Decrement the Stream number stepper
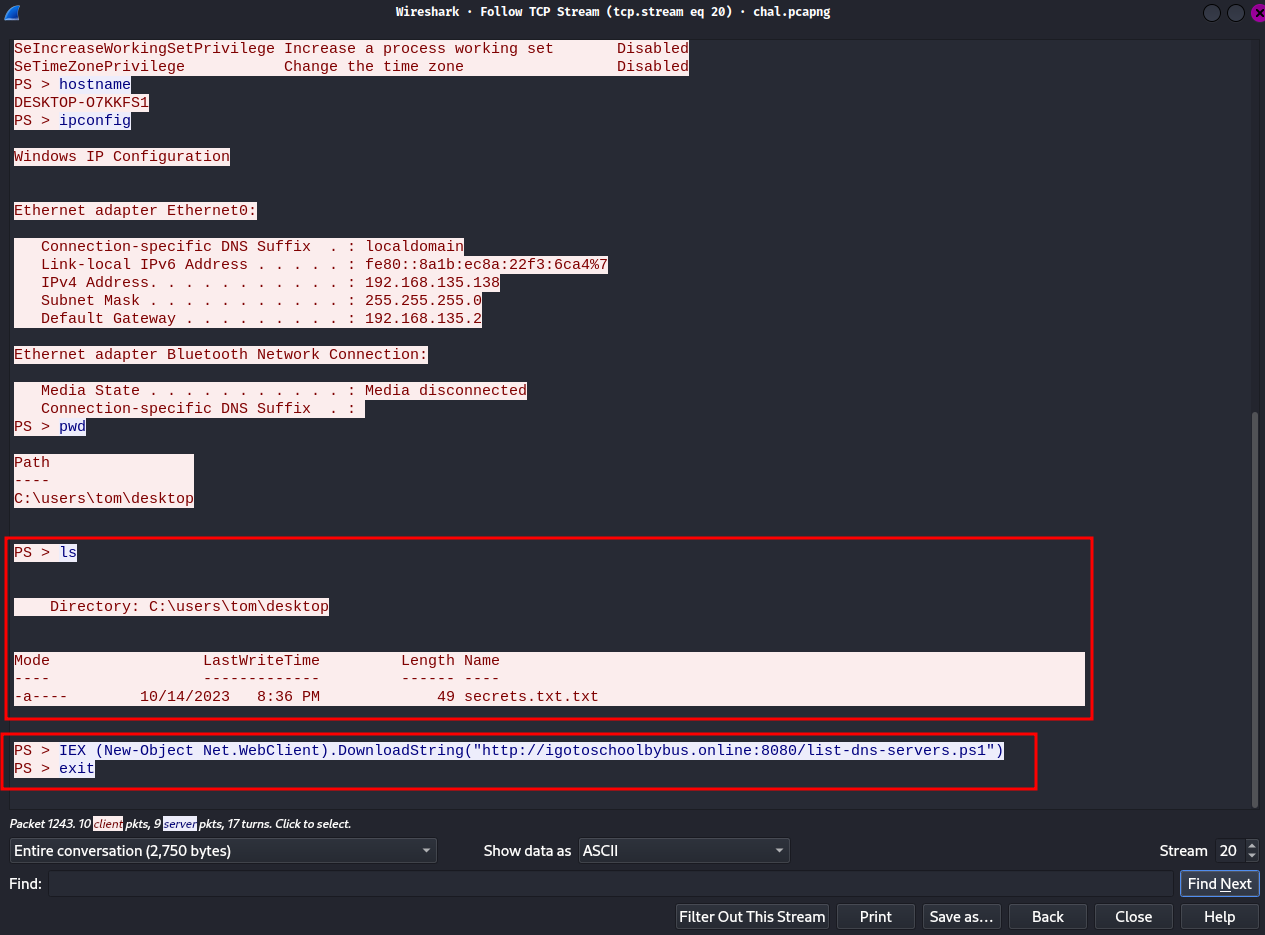Viewport: 1265px width, 935px height. (1252, 857)
